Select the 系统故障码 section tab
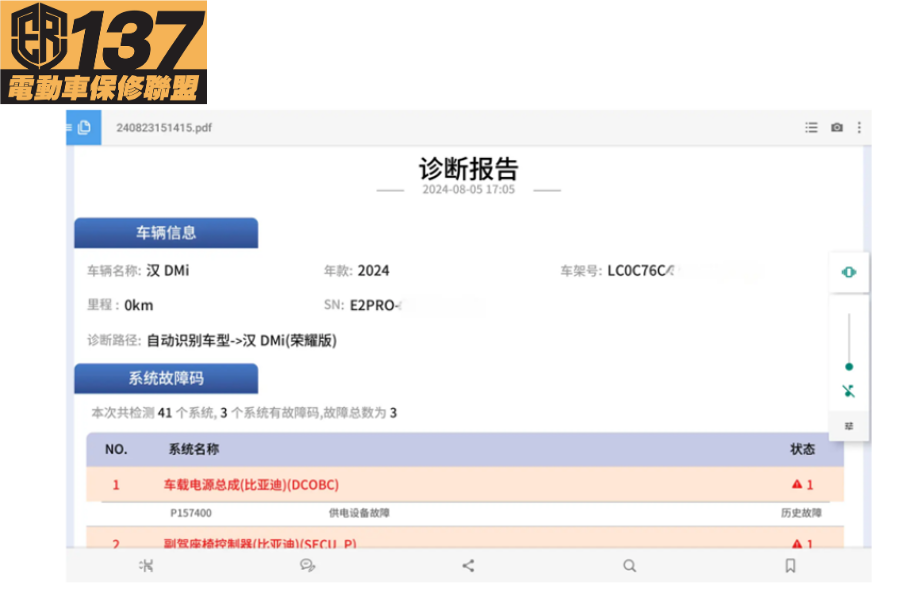The height and width of the screenshot is (600, 900). tap(166, 379)
